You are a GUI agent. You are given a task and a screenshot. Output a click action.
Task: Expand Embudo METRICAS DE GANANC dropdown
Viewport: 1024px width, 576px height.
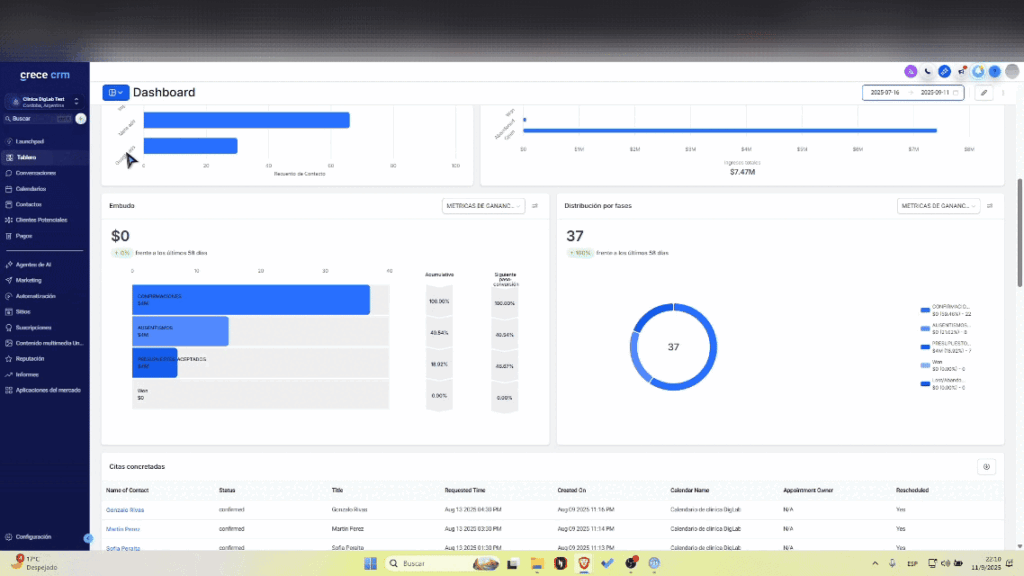click(483, 206)
